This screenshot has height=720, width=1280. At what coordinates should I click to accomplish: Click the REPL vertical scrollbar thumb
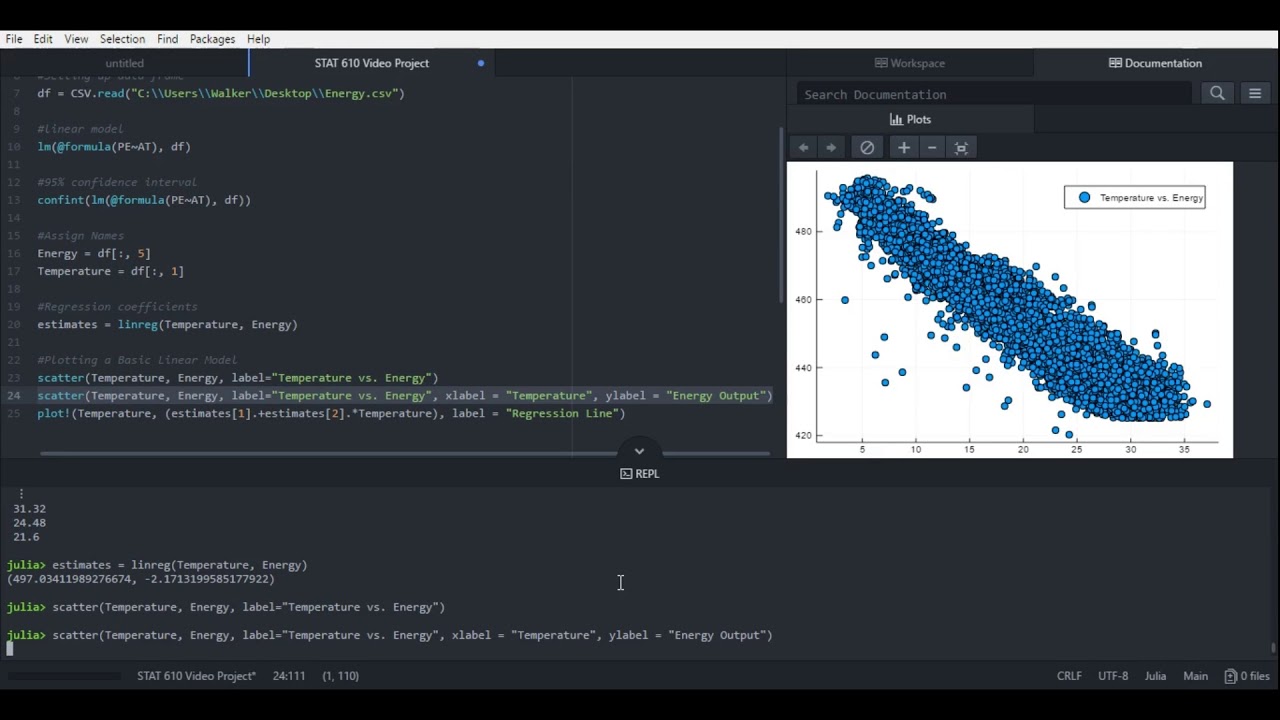point(1273,648)
